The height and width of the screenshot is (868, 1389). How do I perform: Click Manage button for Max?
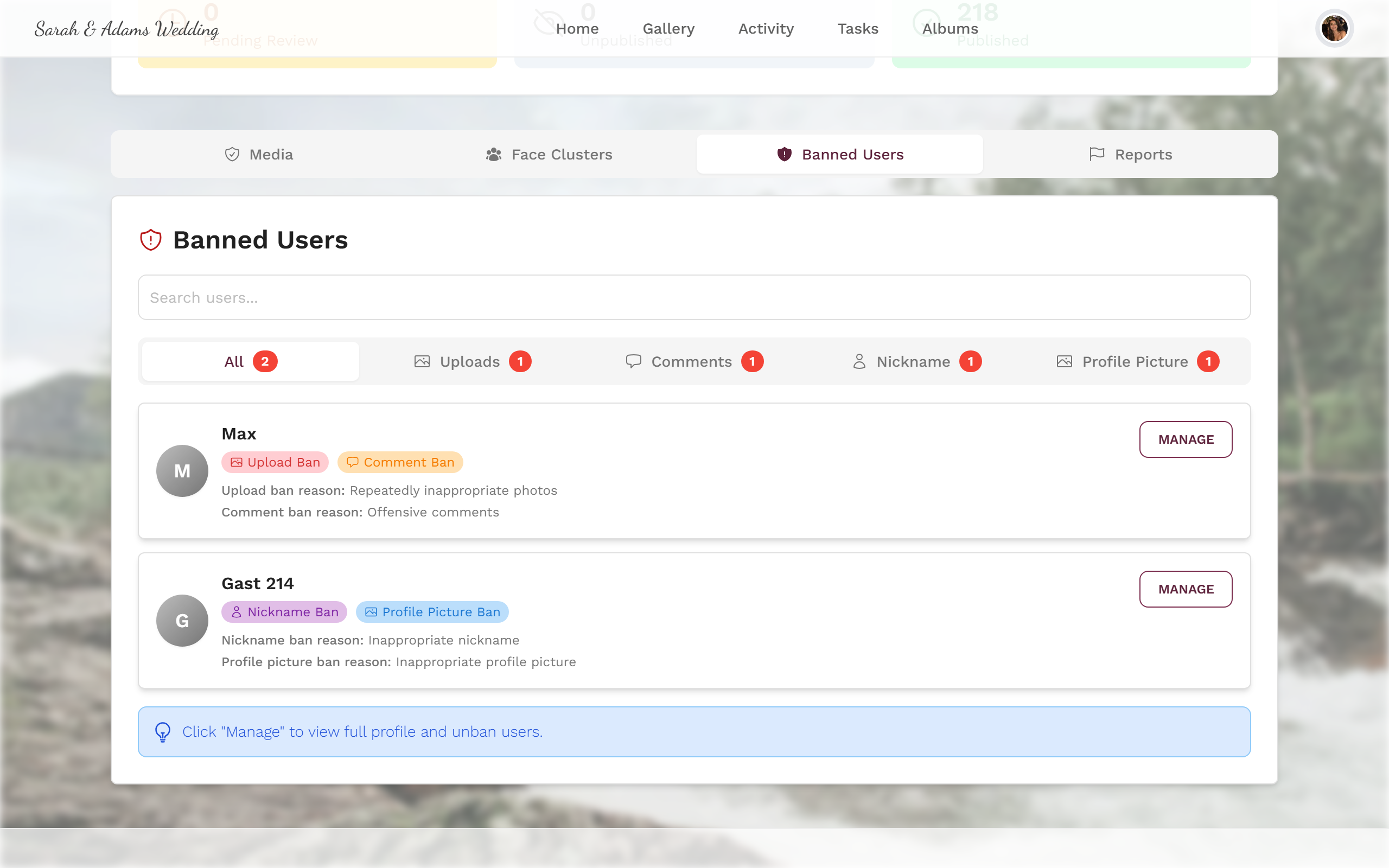1186,440
